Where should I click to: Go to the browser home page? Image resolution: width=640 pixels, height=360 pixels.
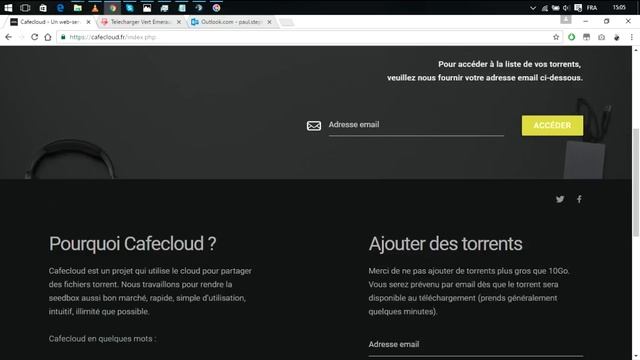click(48, 37)
